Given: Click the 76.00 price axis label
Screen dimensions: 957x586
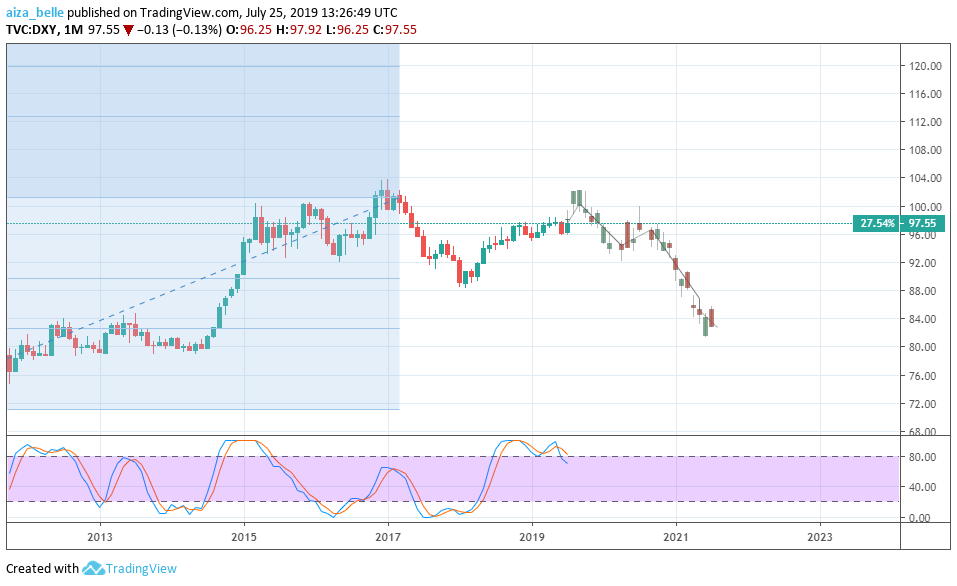Looking at the screenshot, I should point(923,376).
